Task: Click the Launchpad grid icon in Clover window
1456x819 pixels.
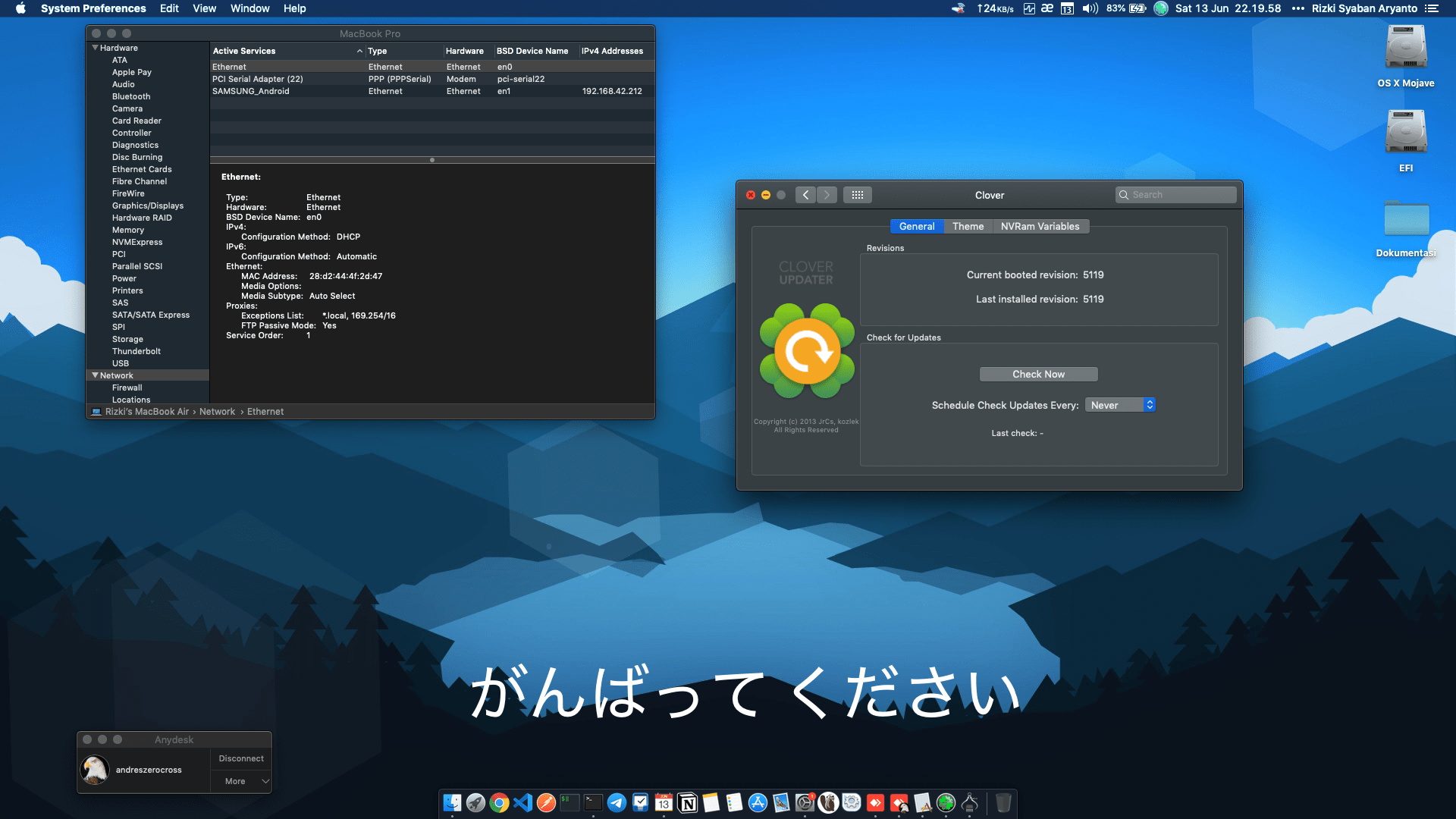Action: tap(858, 195)
